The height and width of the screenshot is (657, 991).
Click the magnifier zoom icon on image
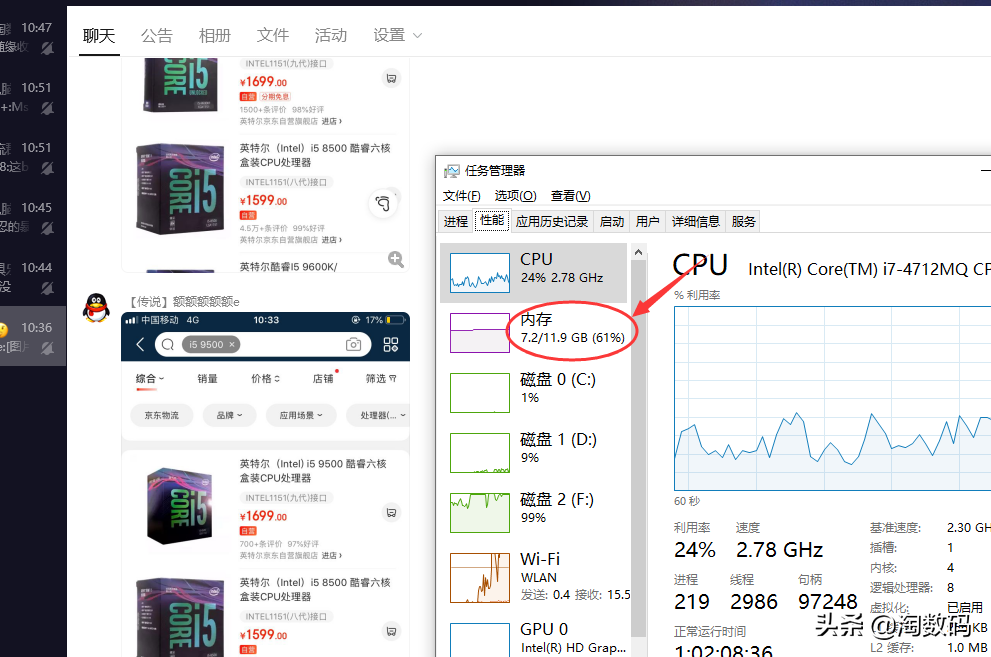(x=396, y=259)
